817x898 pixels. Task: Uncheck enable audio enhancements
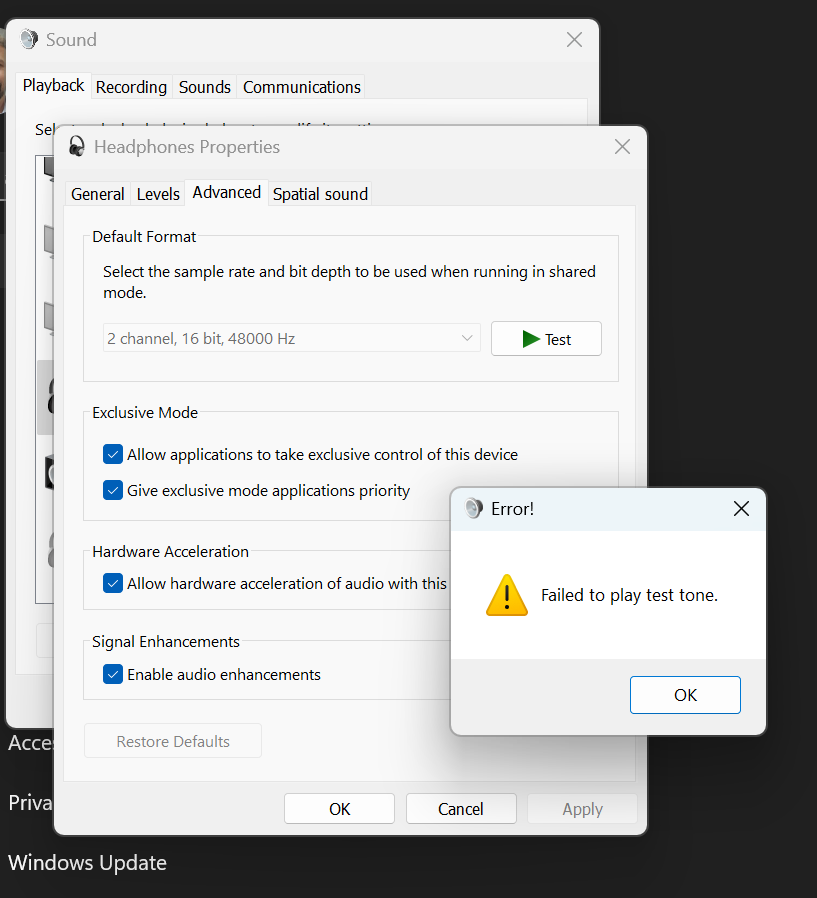tap(113, 674)
